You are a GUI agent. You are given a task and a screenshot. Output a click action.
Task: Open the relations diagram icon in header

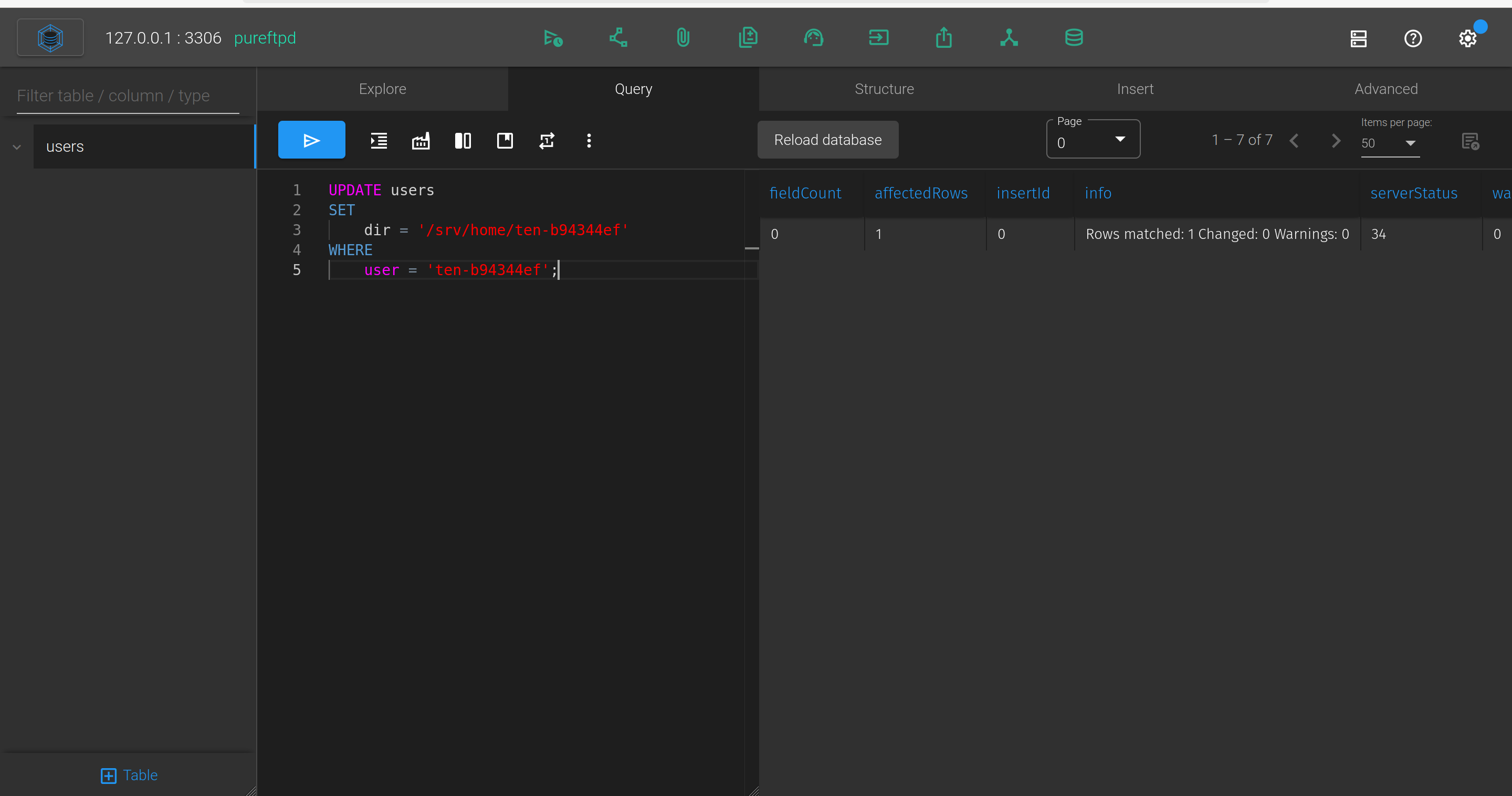point(618,38)
